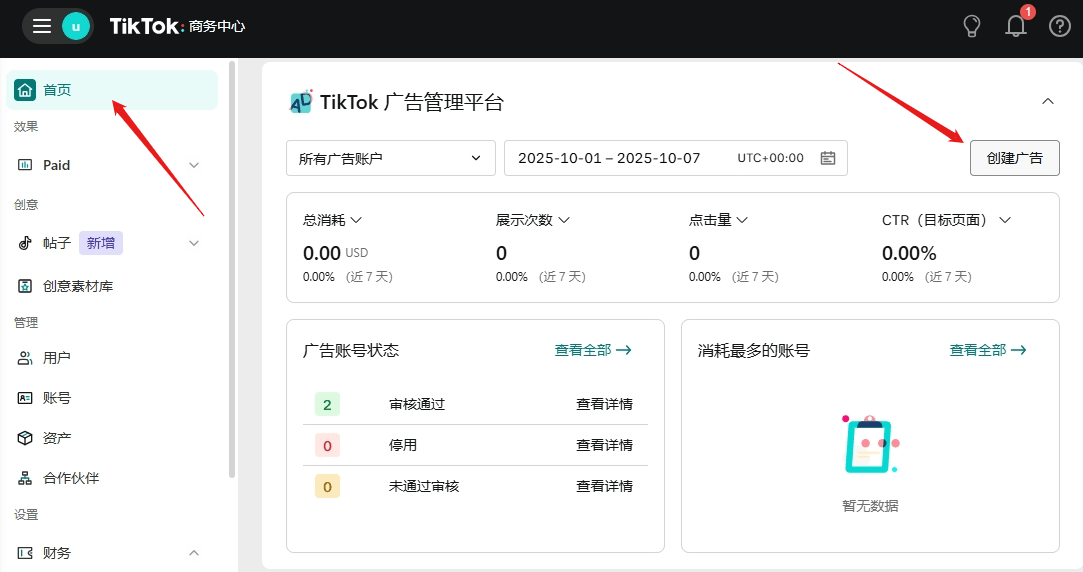Click 查看全部 for 广告账号状态
Screen dimensions: 1083x572
click(x=593, y=350)
